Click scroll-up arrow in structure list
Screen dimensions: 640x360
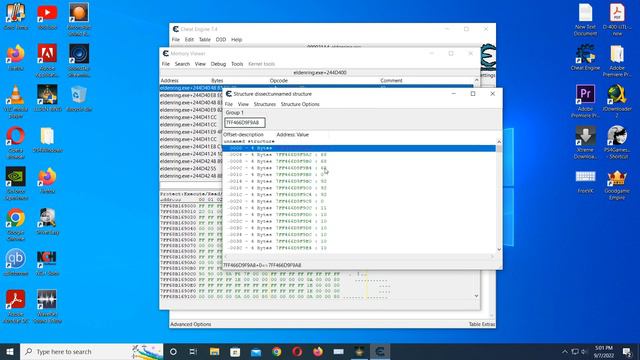499,142
